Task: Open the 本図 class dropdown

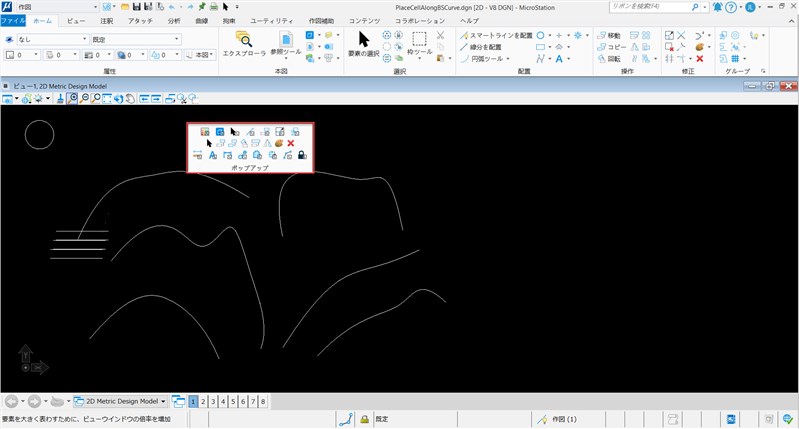Action: (200, 55)
